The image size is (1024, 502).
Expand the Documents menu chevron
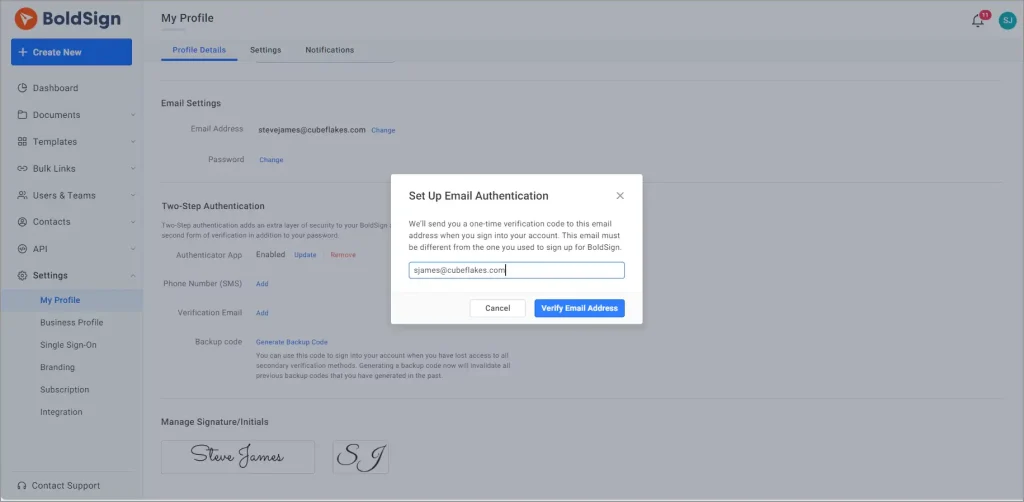click(133, 115)
